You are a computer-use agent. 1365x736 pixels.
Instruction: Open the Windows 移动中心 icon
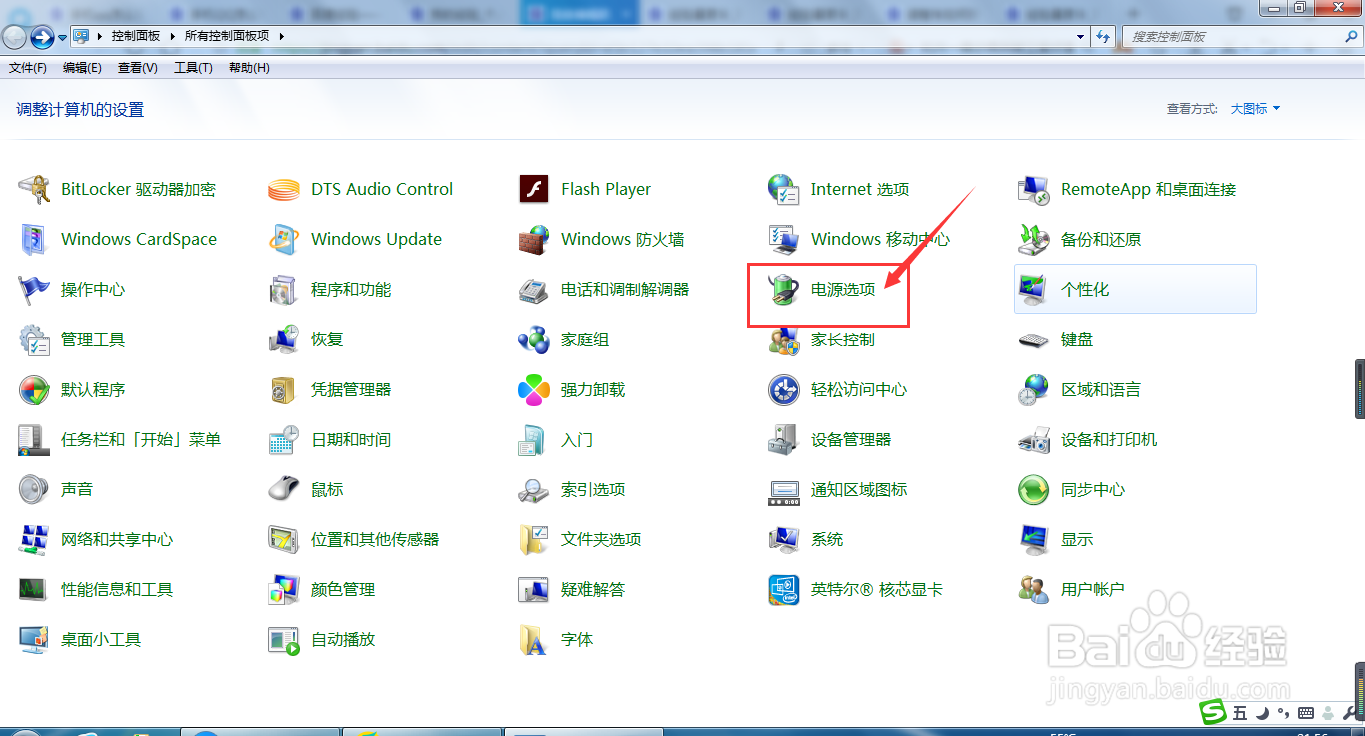click(784, 239)
